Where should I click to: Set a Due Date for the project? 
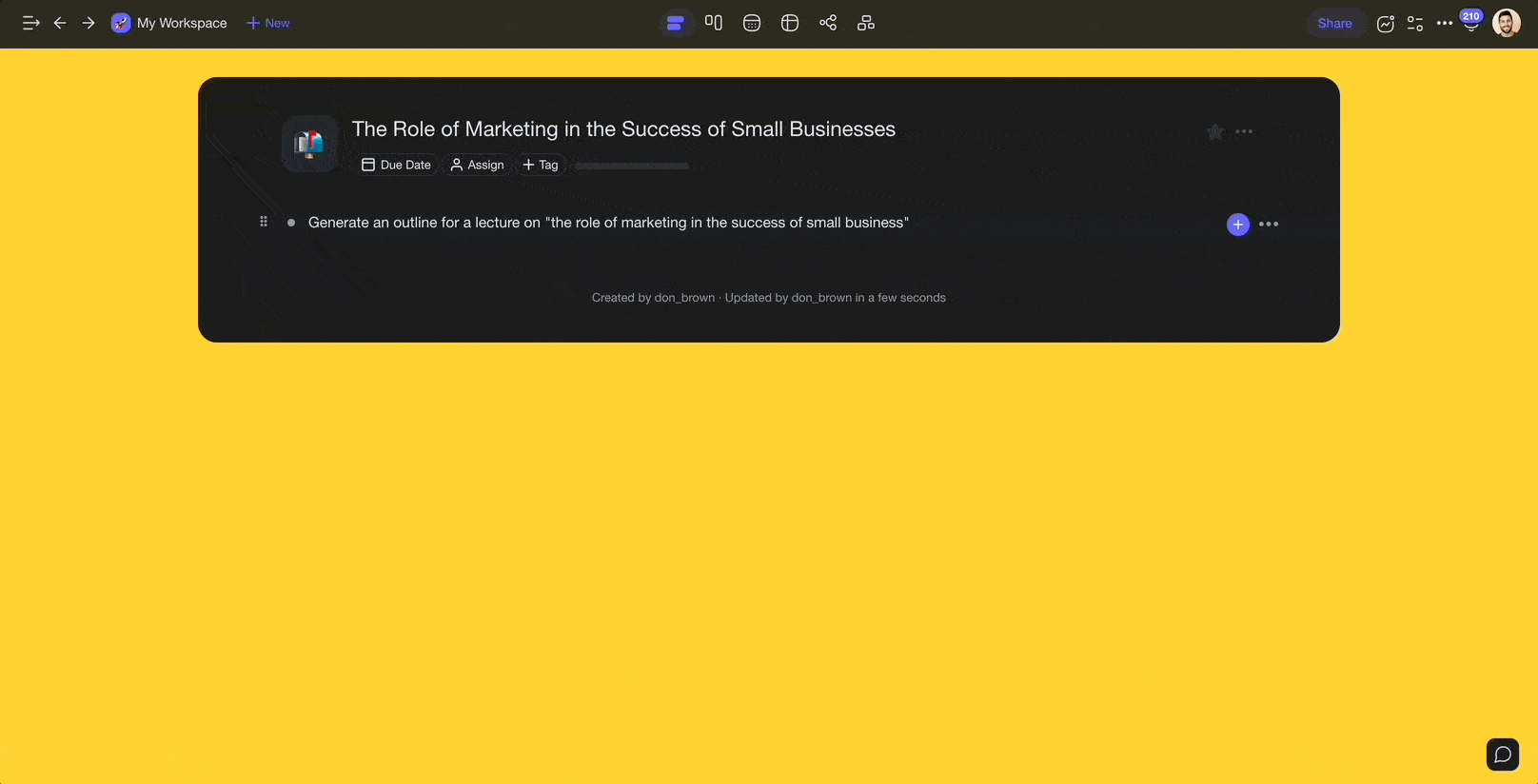tap(397, 165)
